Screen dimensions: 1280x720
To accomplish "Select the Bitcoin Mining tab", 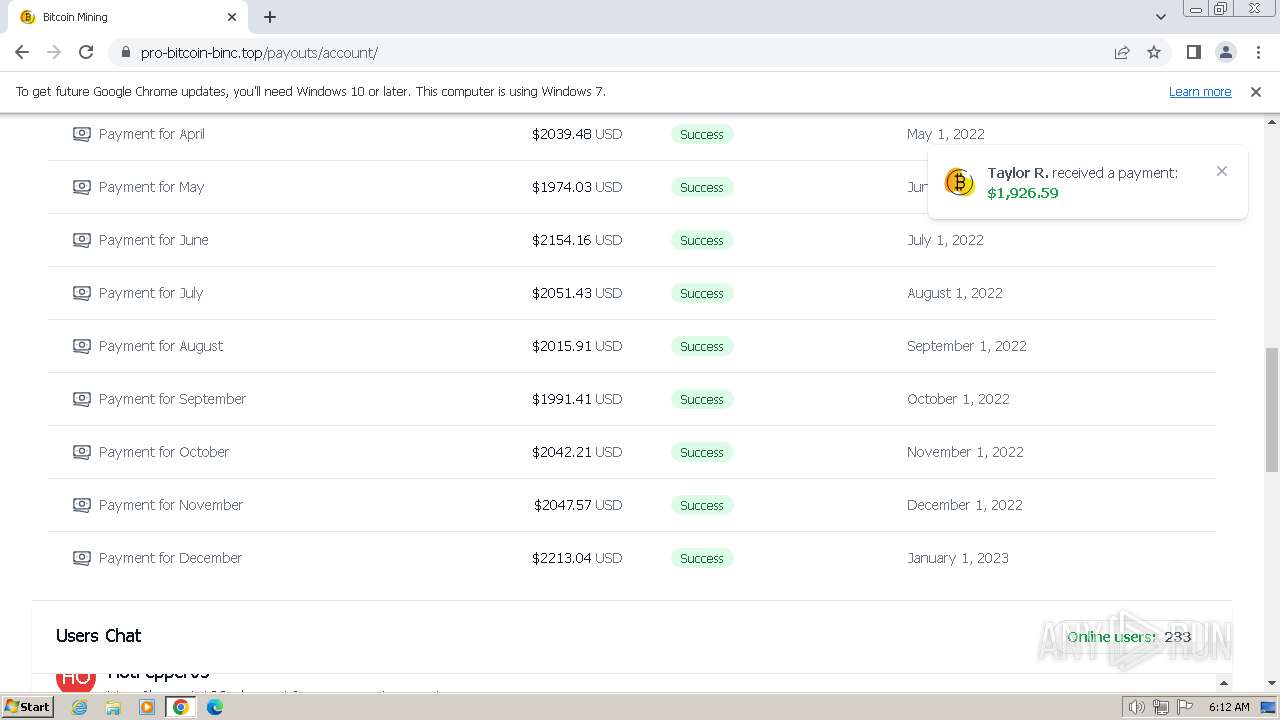I will click(126, 17).
